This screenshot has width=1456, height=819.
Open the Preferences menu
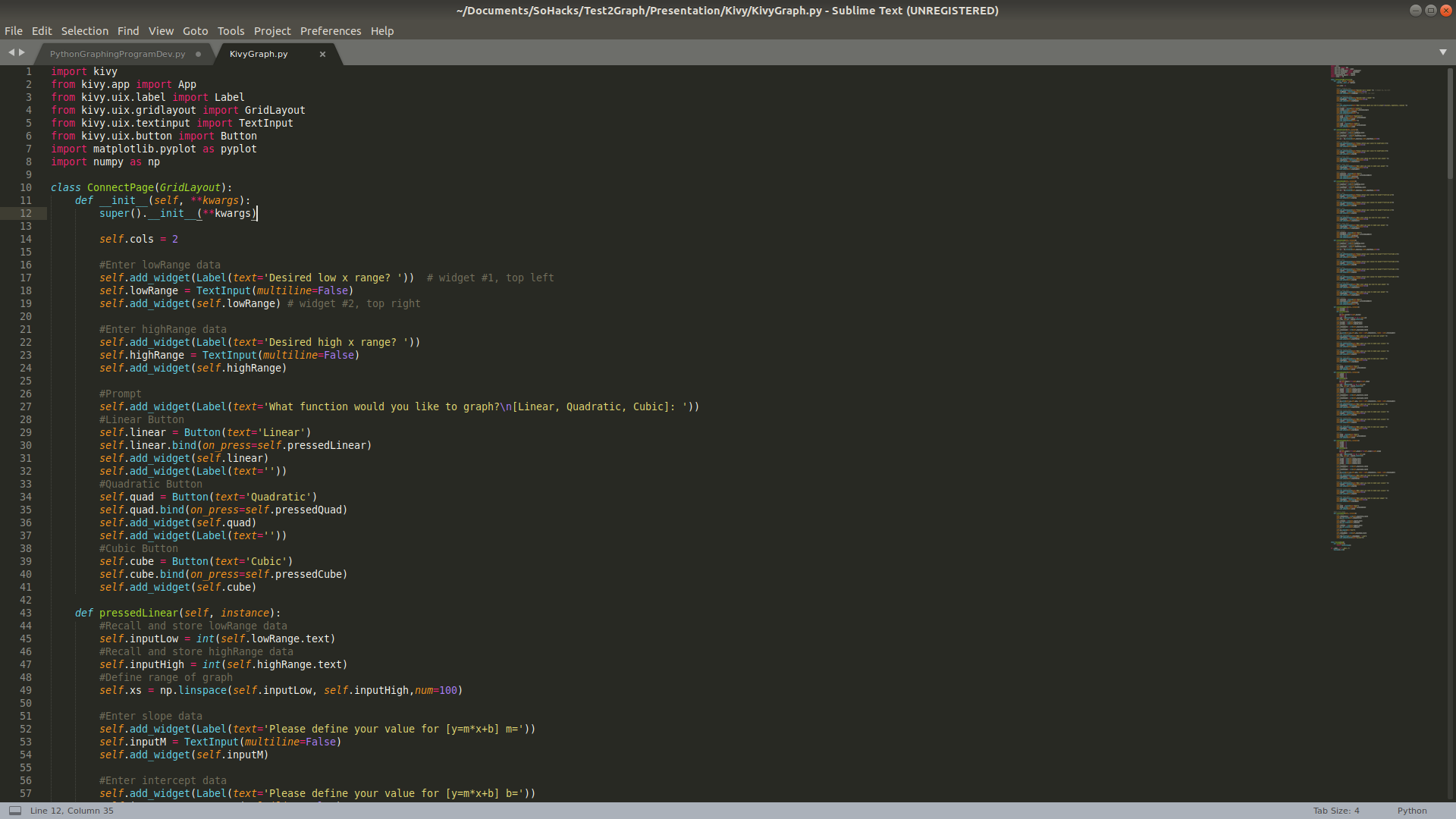(330, 31)
